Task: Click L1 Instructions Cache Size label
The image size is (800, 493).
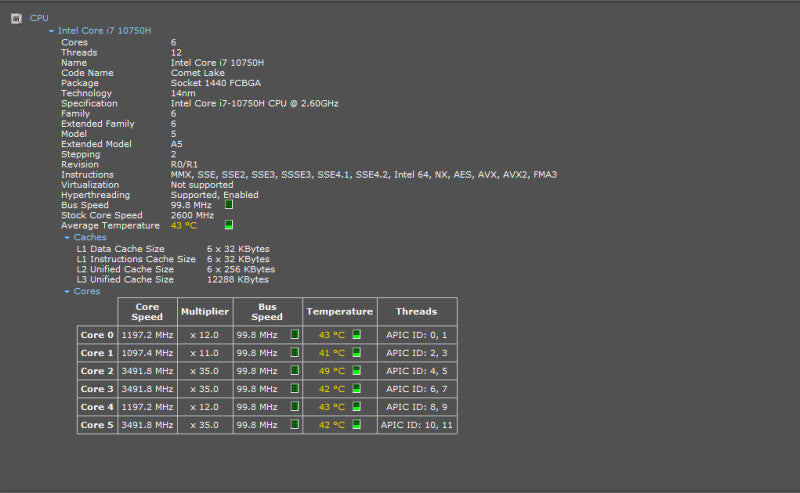Action: (x=136, y=259)
